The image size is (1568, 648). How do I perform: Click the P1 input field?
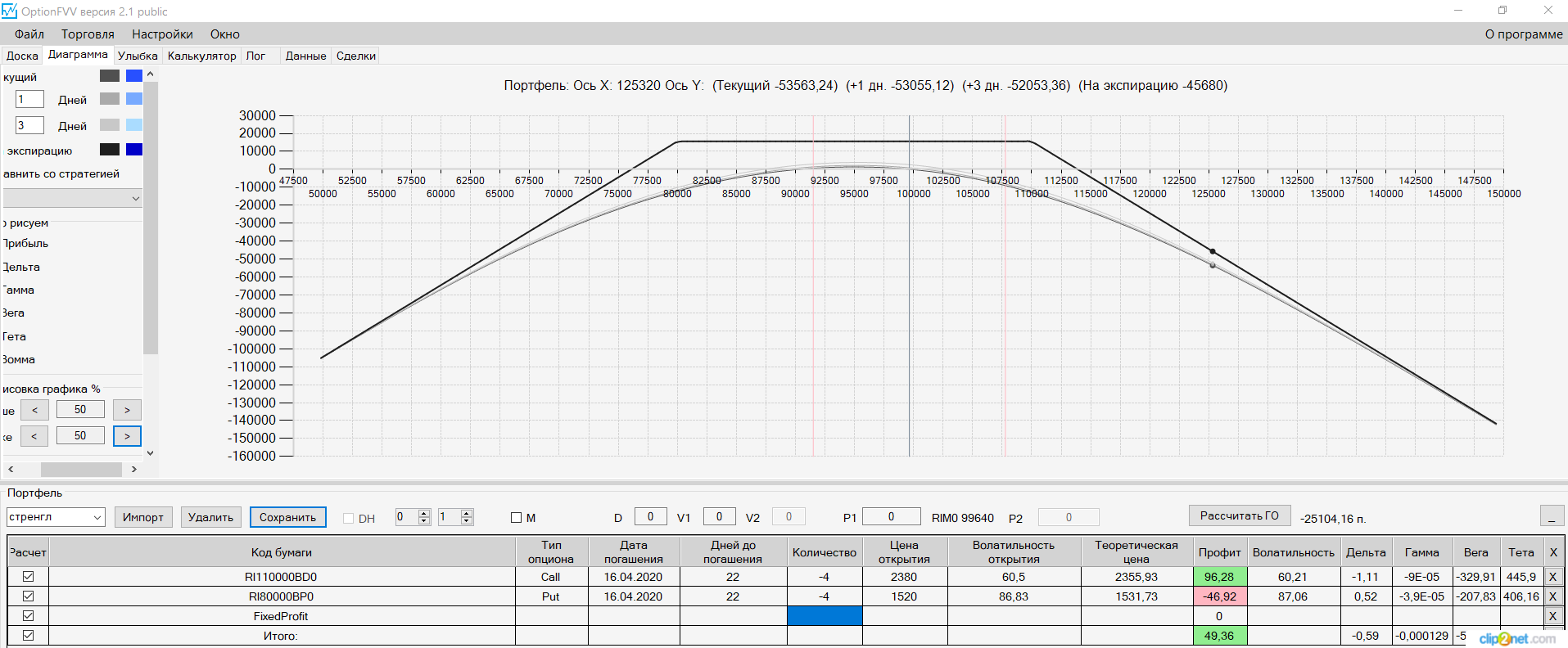coord(891,516)
